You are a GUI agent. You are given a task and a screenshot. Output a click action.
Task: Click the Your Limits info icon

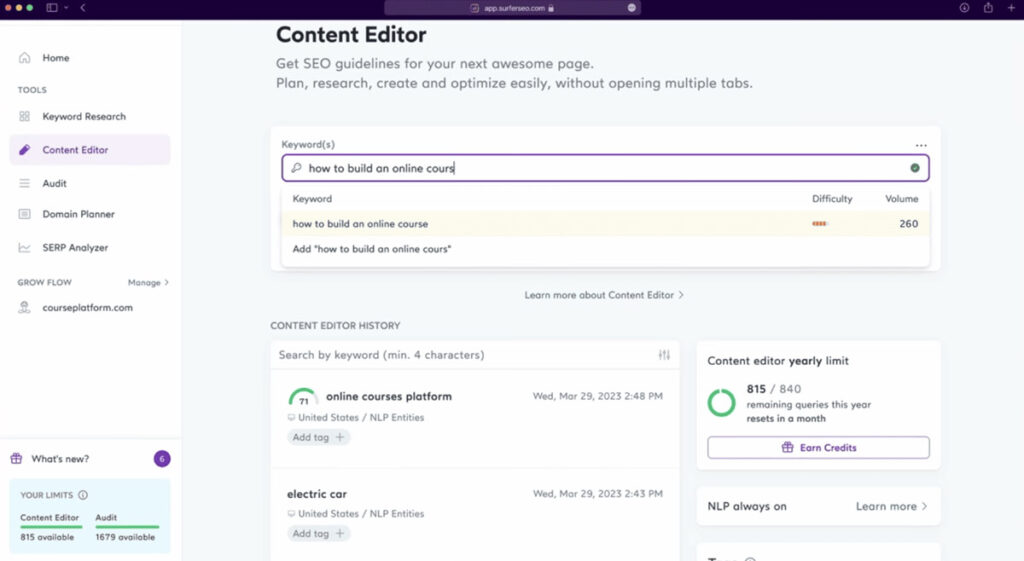[x=83, y=495]
